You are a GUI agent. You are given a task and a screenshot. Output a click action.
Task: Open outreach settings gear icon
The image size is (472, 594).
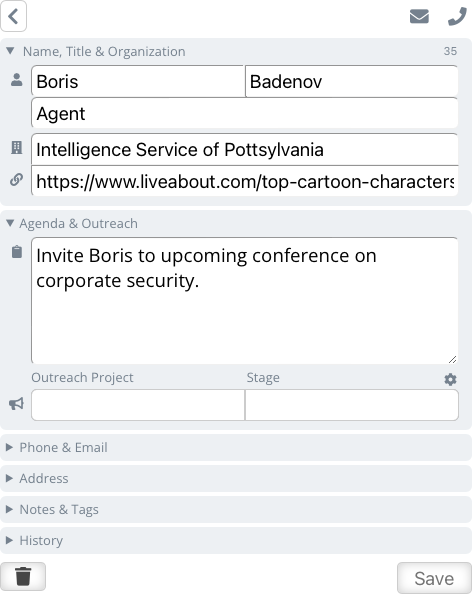click(450, 379)
